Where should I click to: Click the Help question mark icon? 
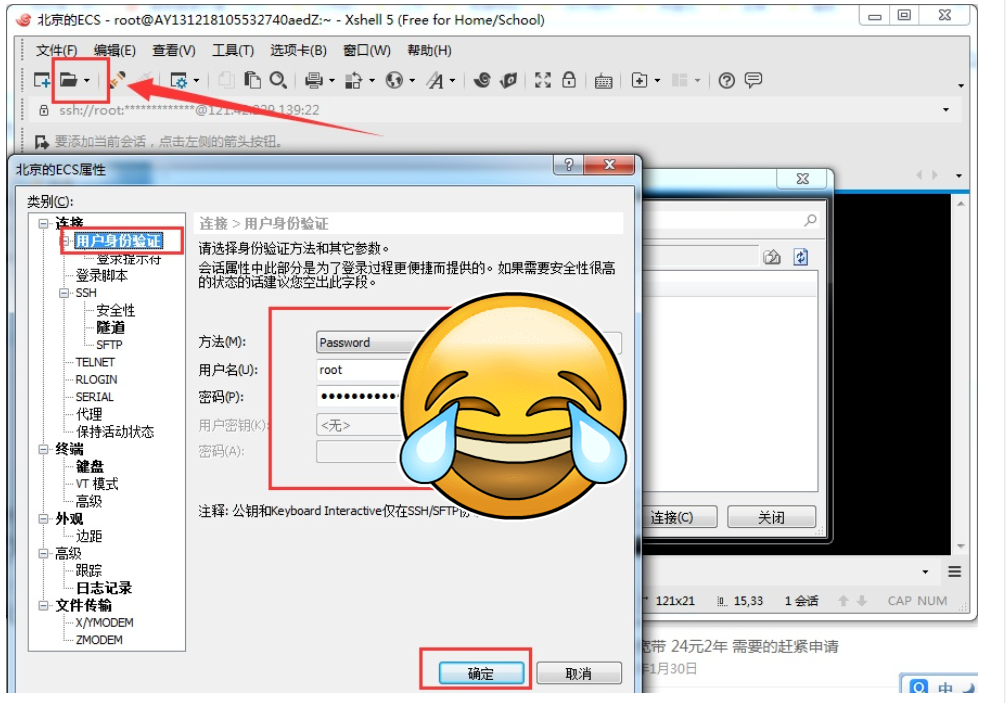tap(726, 80)
